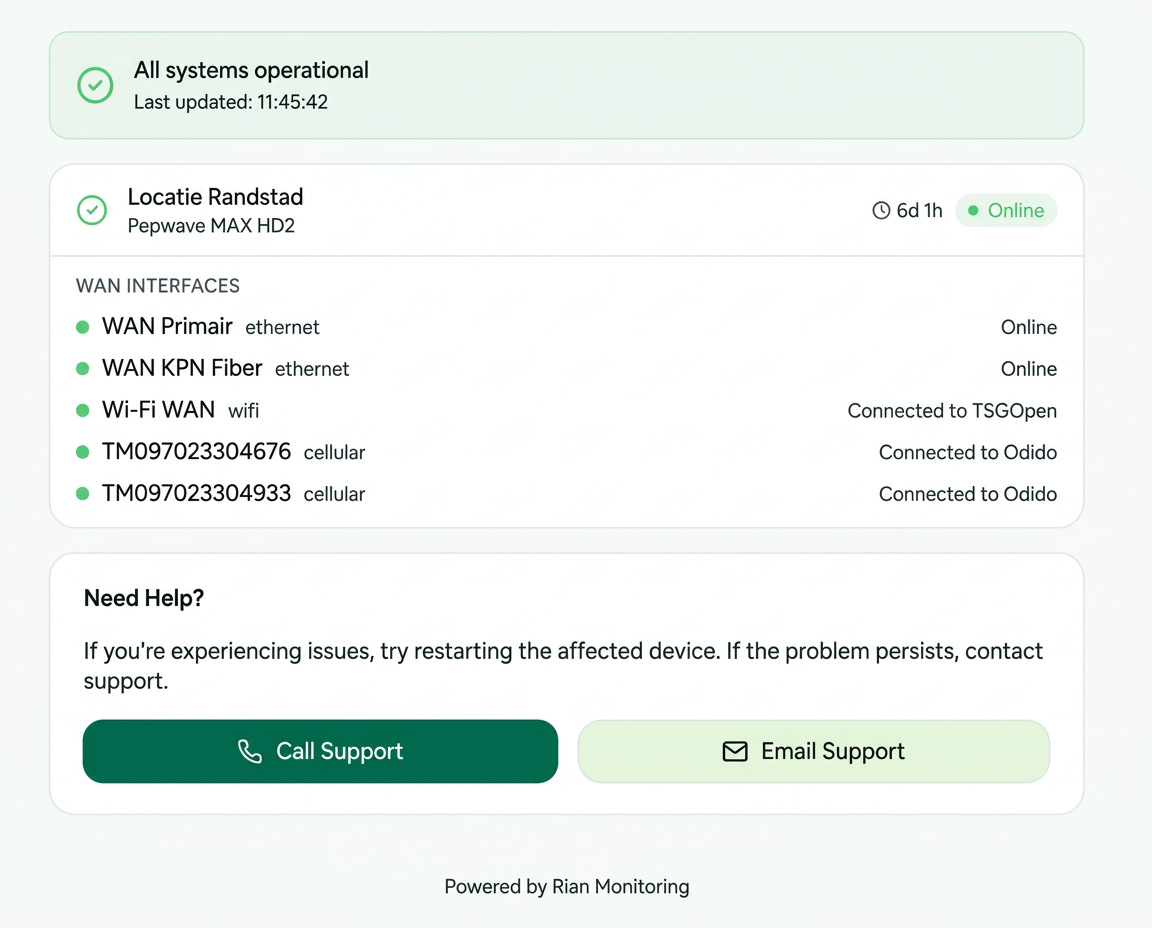The width and height of the screenshot is (1152, 928).
Task: Click the Connected to TSGOpen status
Action: pyautogui.click(x=952, y=411)
